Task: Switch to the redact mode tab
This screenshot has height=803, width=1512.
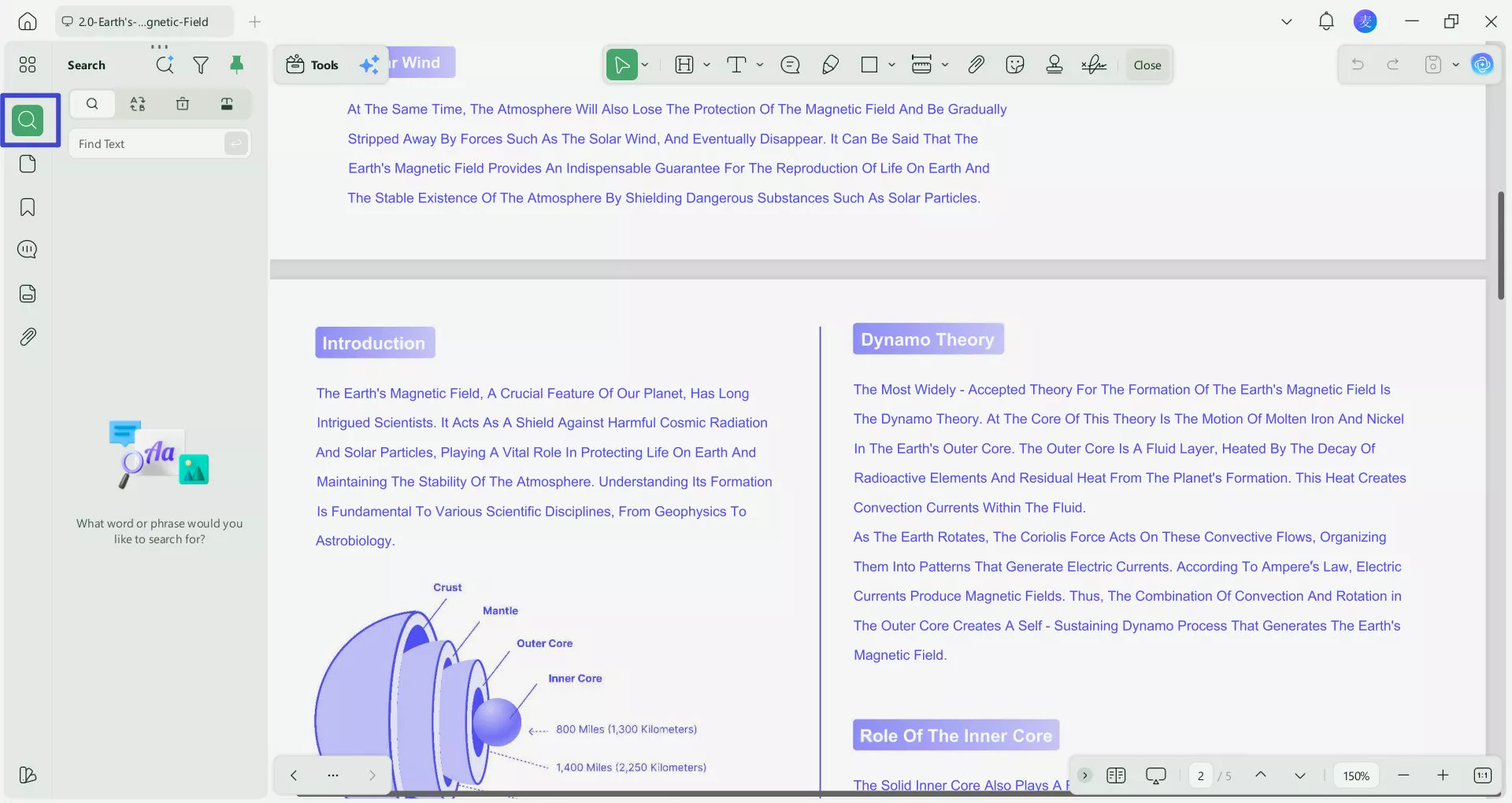Action: [x=227, y=104]
